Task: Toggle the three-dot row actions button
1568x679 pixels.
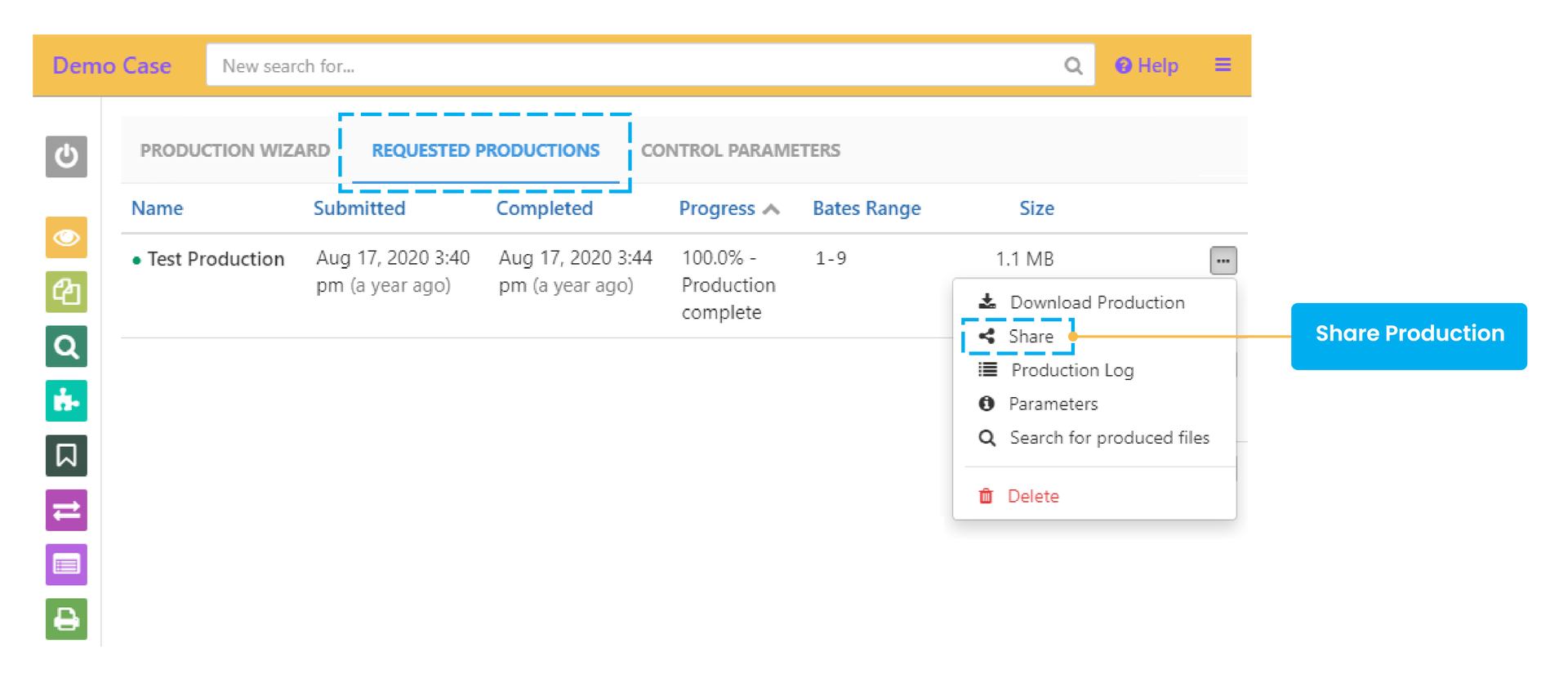Action: [x=1223, y=261]
